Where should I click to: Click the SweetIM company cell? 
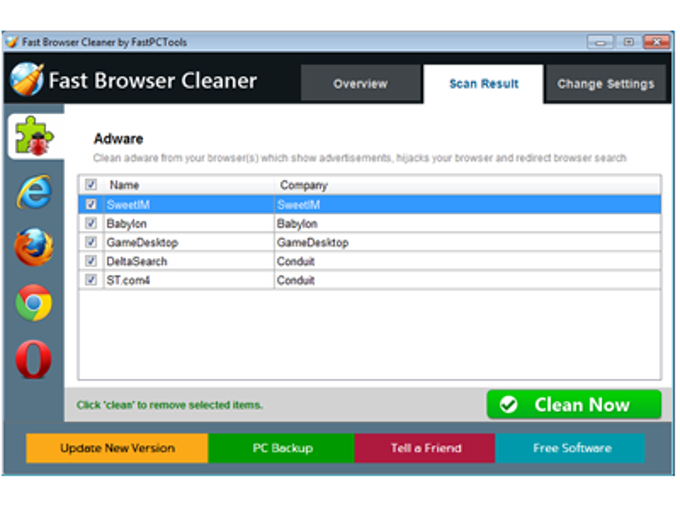pyautogui.click(x=468, y=204)
